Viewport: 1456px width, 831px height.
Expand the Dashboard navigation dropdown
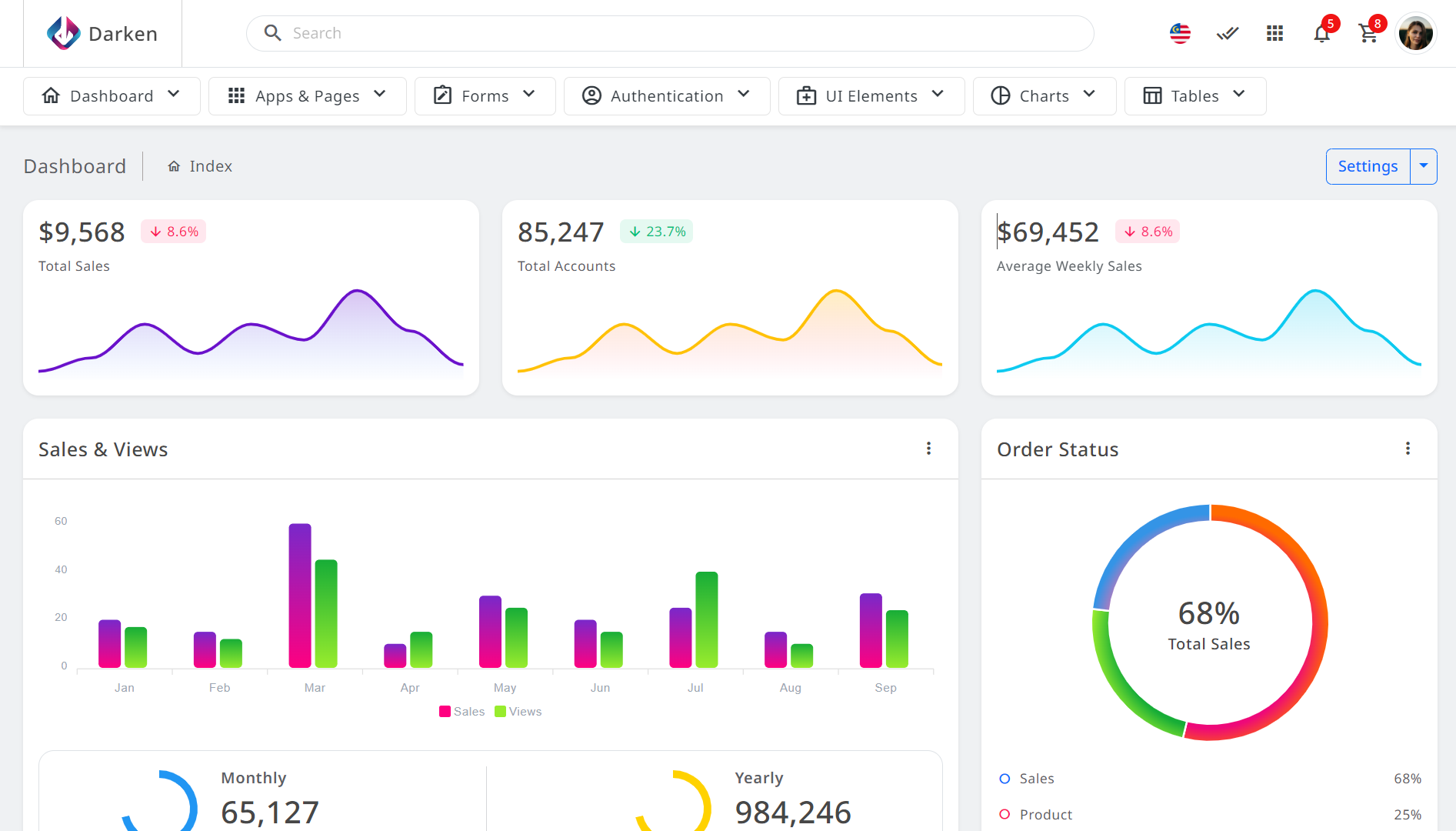(x=112, y=96)
